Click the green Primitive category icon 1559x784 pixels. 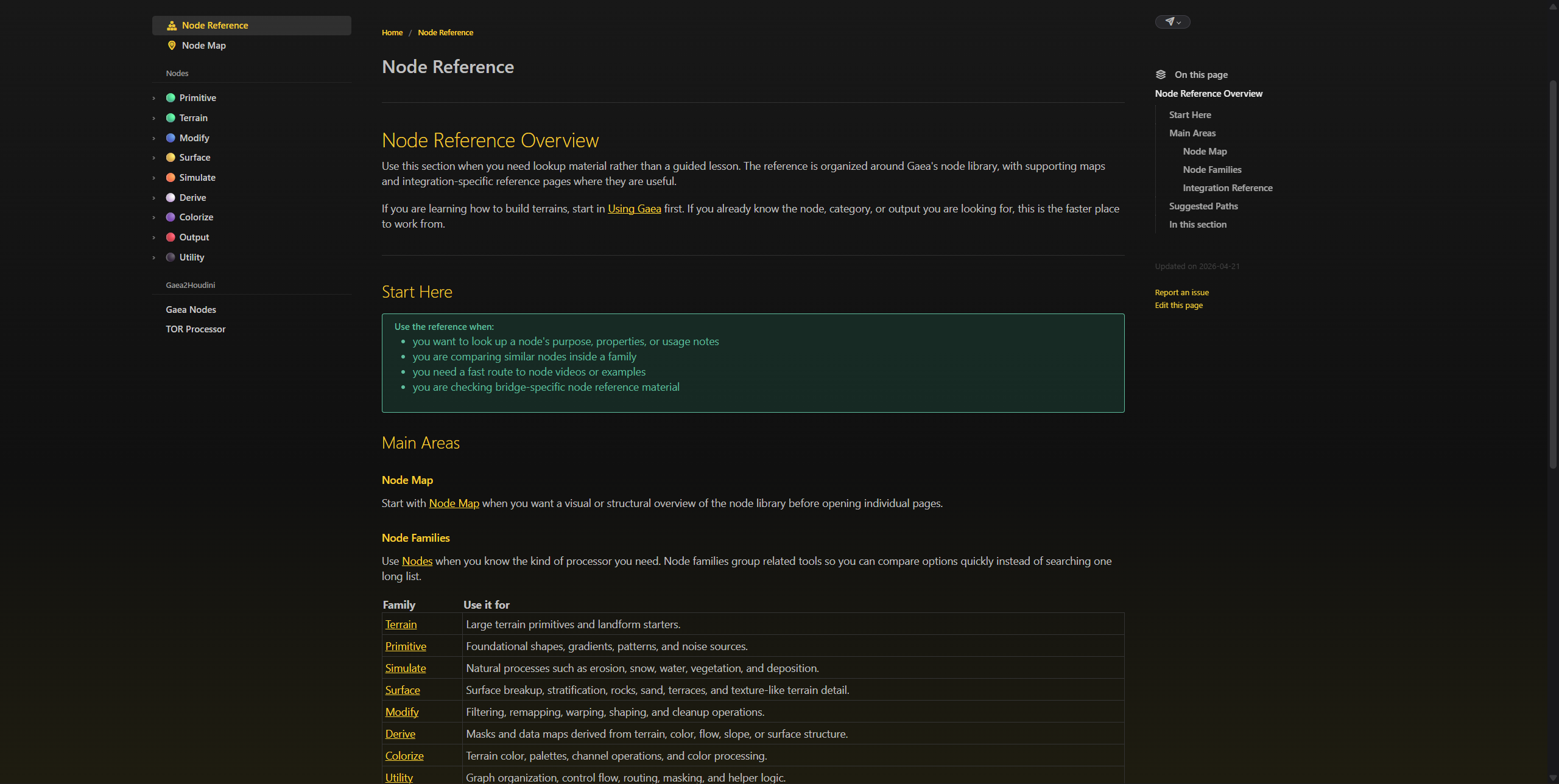[x=171, y=98]
